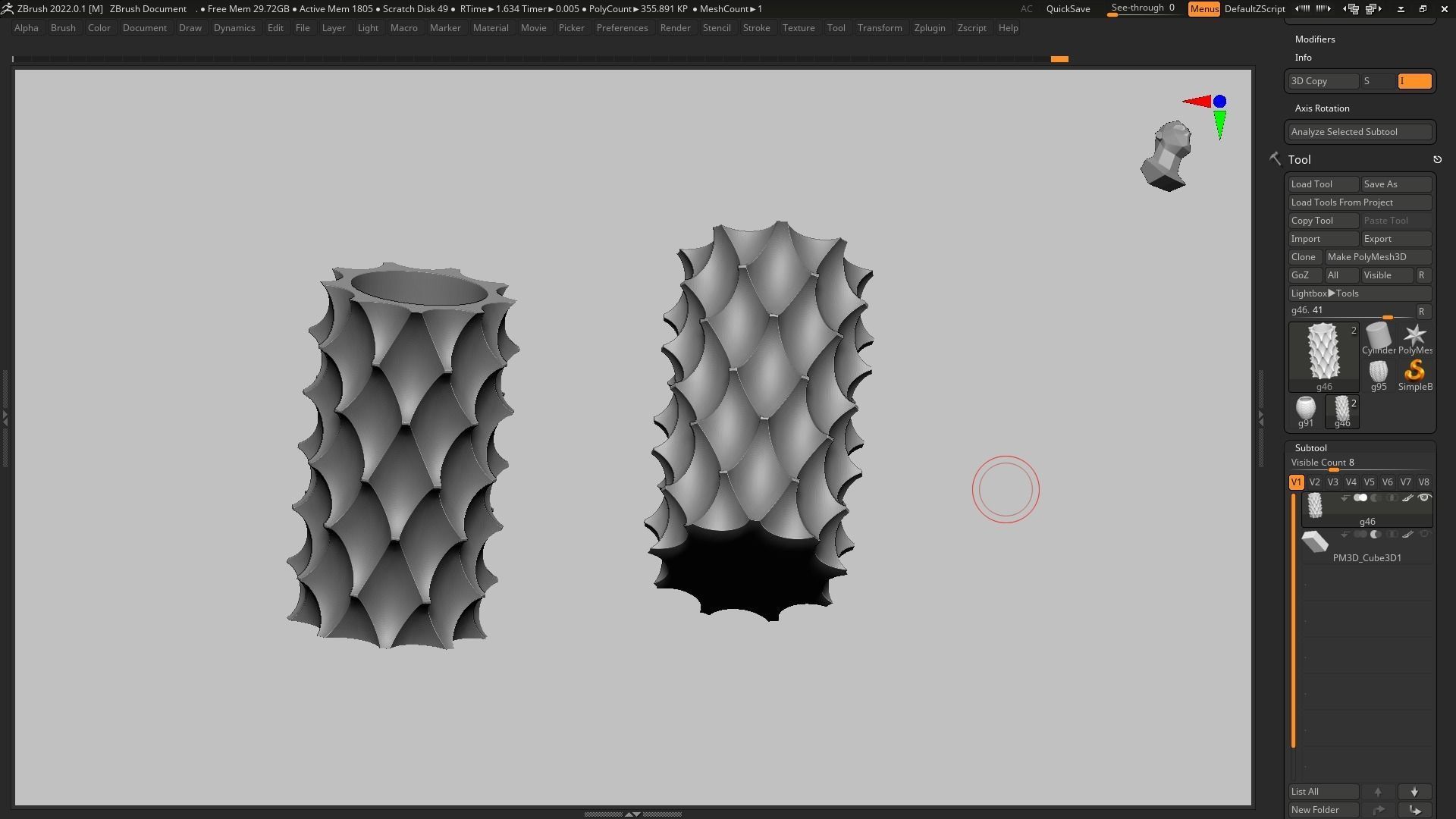Toggle the Menus button
The height and width of the screenshot is (819, 1456).
1203,9
